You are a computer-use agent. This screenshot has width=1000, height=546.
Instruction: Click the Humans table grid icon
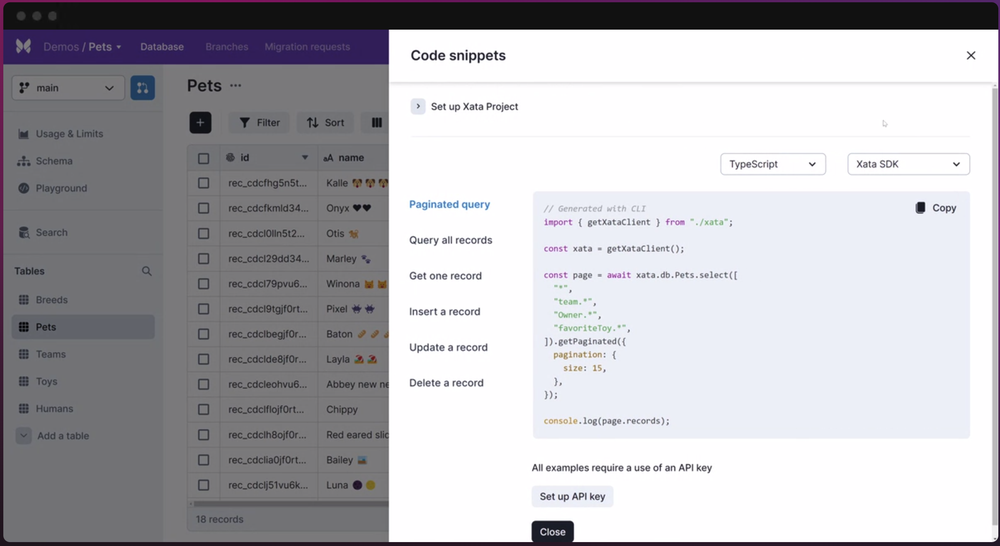(24, 408)
